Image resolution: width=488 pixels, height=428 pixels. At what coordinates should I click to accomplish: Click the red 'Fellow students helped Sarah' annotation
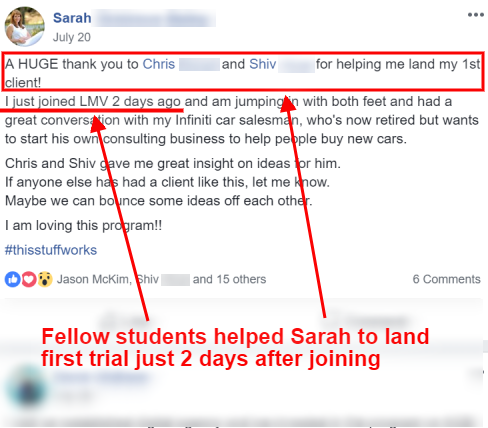[x=235, y=348]
